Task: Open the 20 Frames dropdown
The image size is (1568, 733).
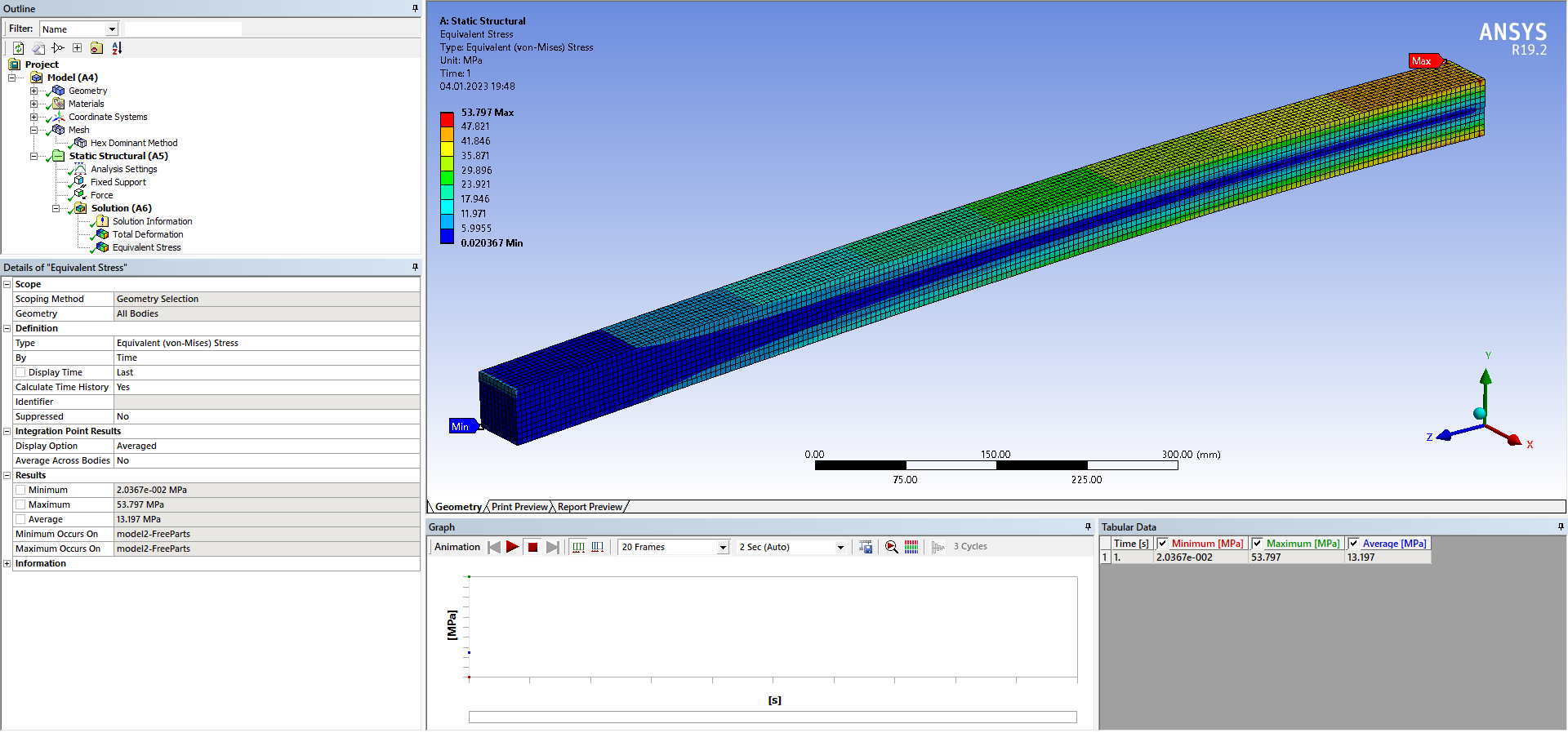Action: tap(723, 548)
